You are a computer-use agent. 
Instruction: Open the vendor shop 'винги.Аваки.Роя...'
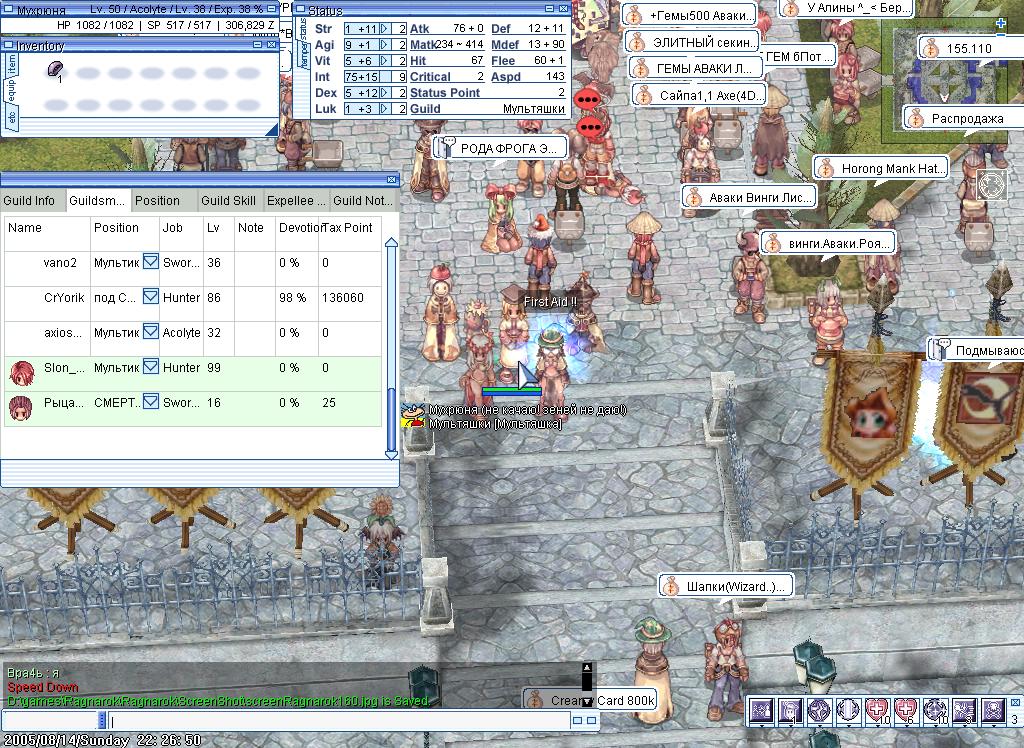click(827, 244)
